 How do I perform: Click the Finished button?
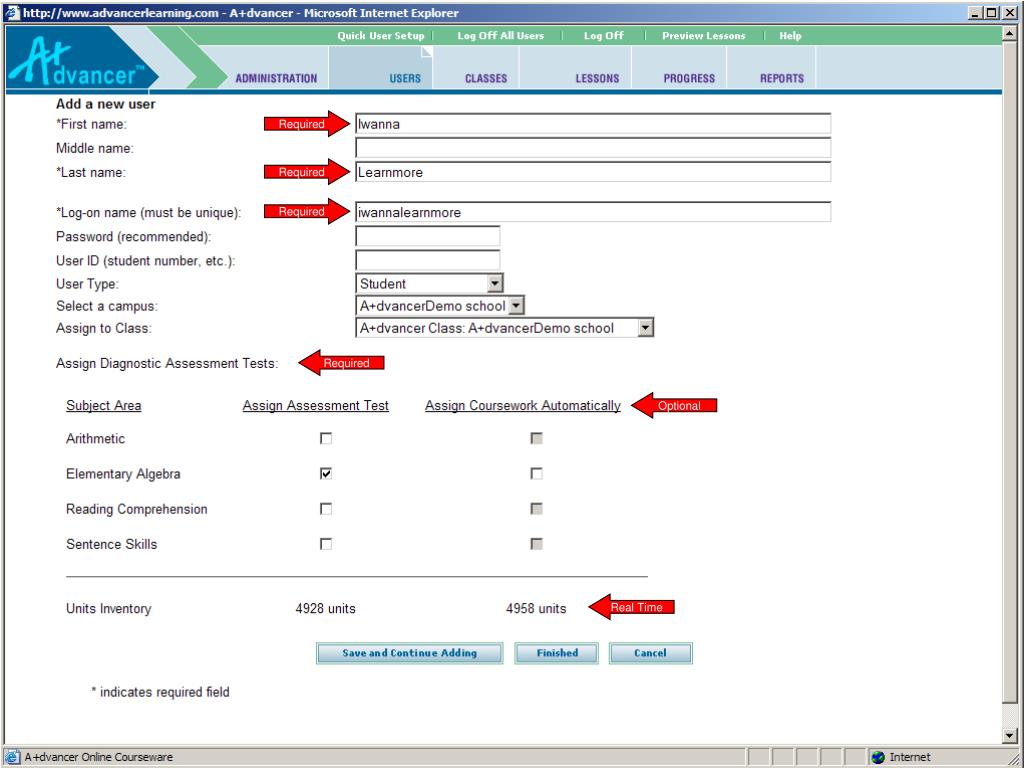pos(556,653)
